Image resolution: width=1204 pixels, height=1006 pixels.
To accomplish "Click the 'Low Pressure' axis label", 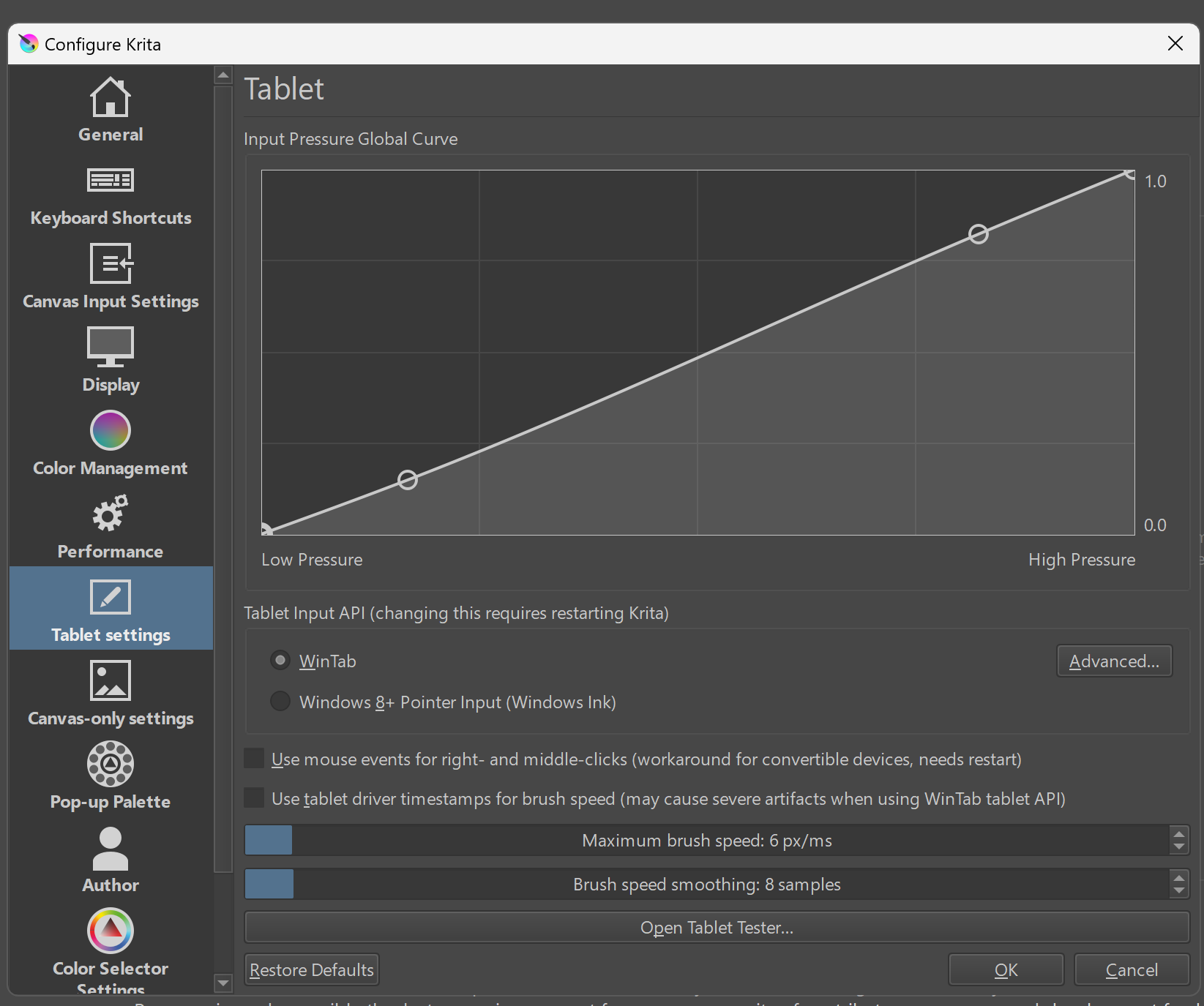I will tap(312, 560).
